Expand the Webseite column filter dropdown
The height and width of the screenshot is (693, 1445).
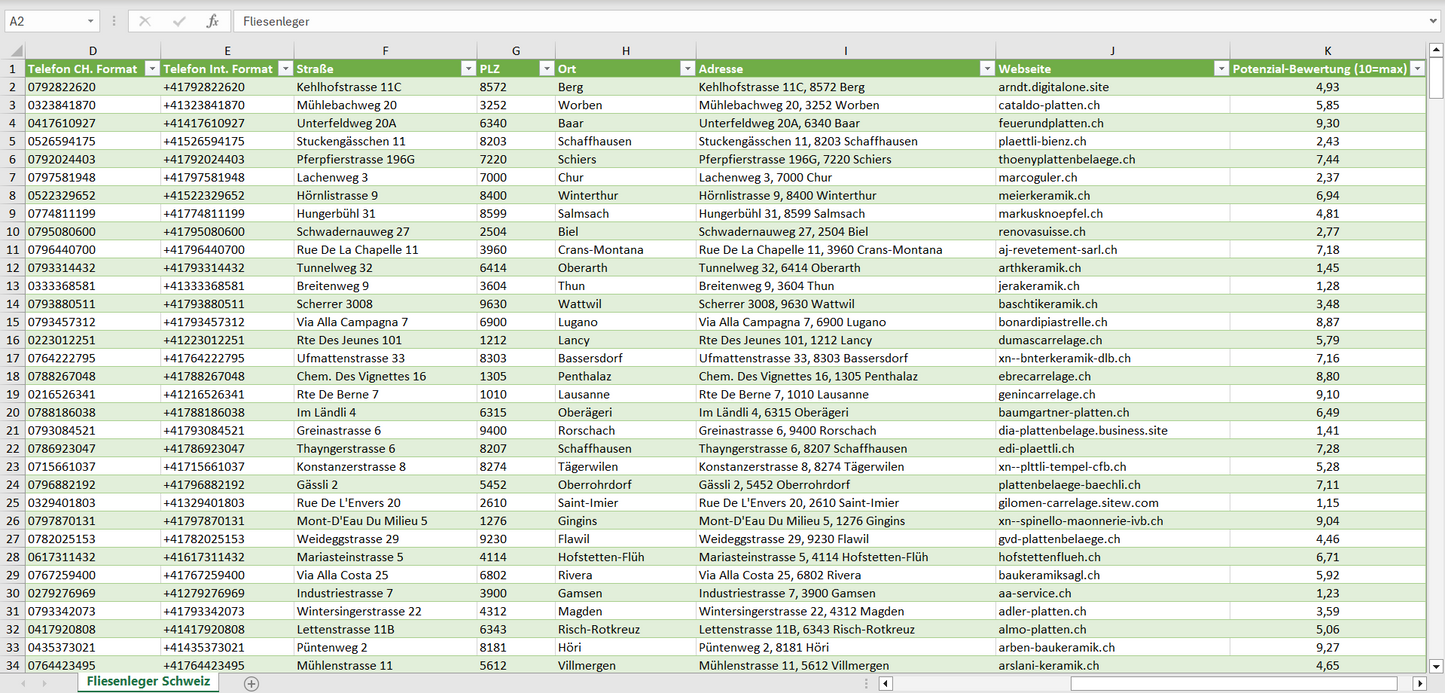(1220, 69)
